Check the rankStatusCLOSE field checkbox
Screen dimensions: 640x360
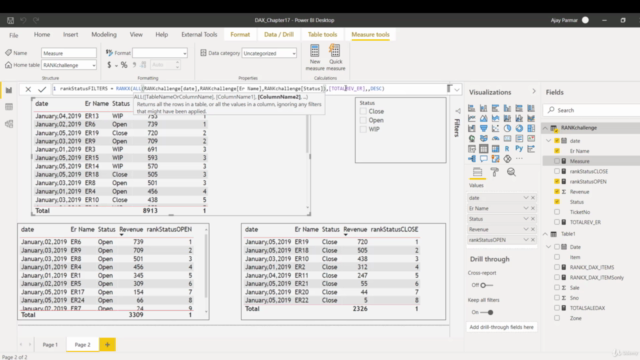pyautogui.click(x=557, y=171)
